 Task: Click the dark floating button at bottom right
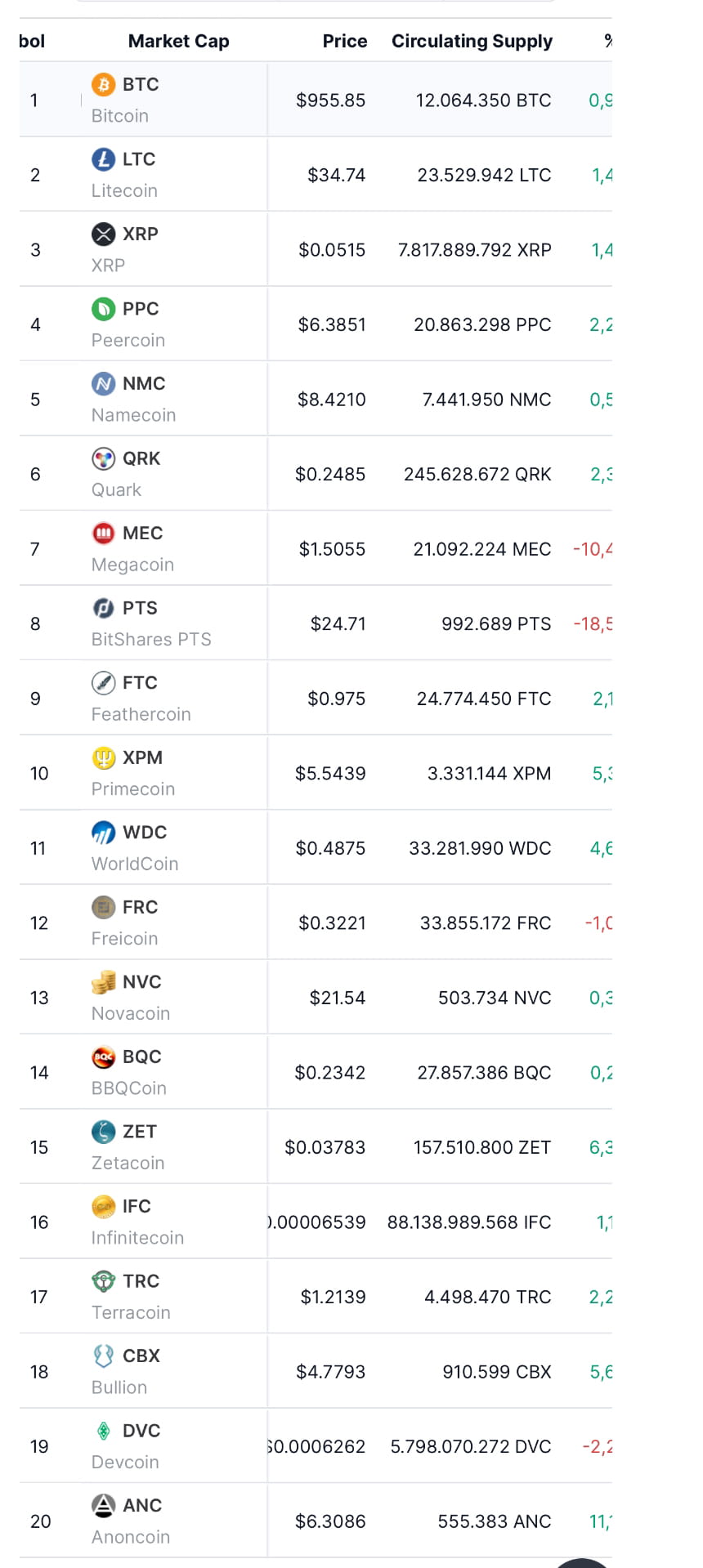click(x=582, y=1559)
